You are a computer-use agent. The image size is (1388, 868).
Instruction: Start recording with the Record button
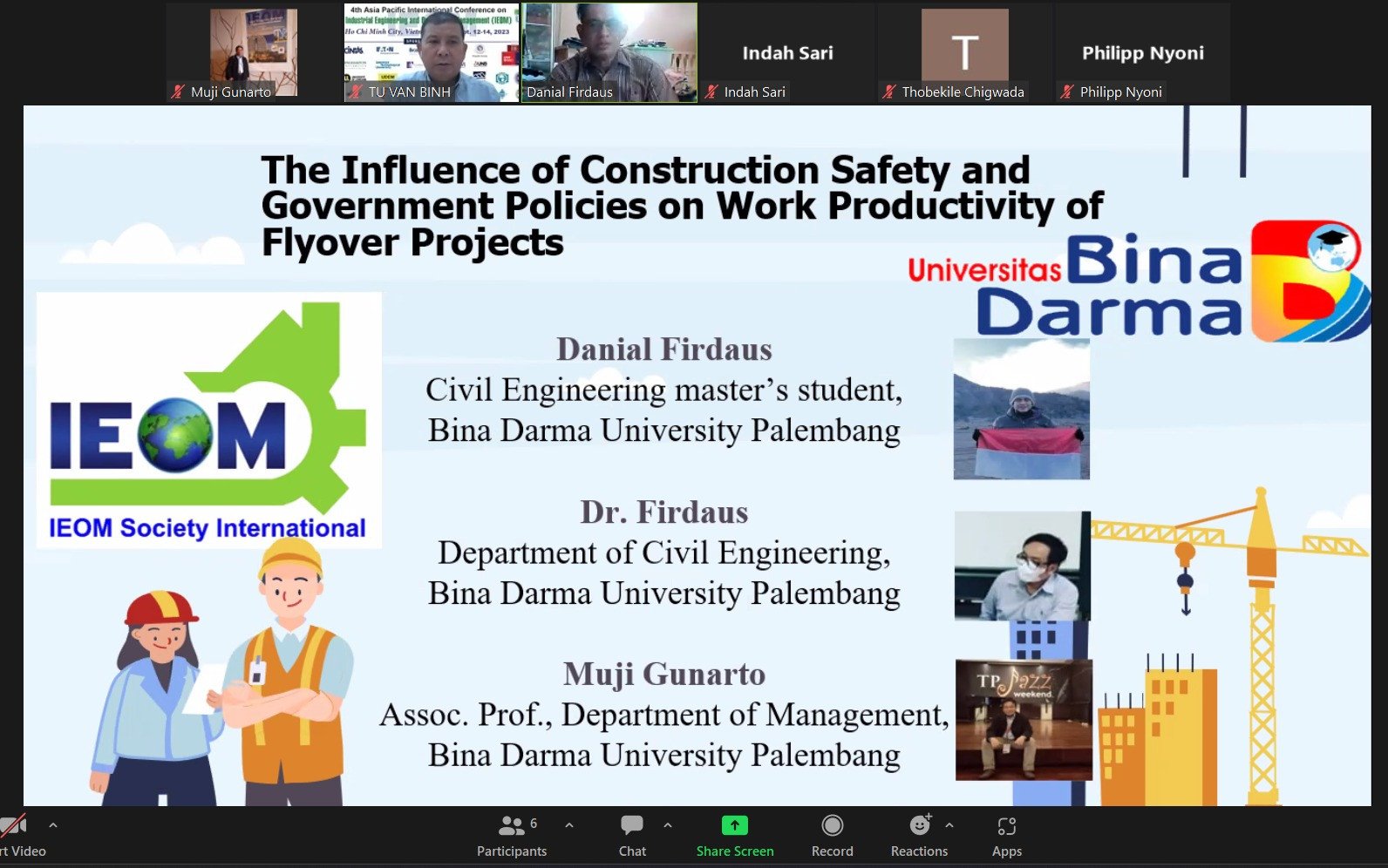[x=832, y=837]
